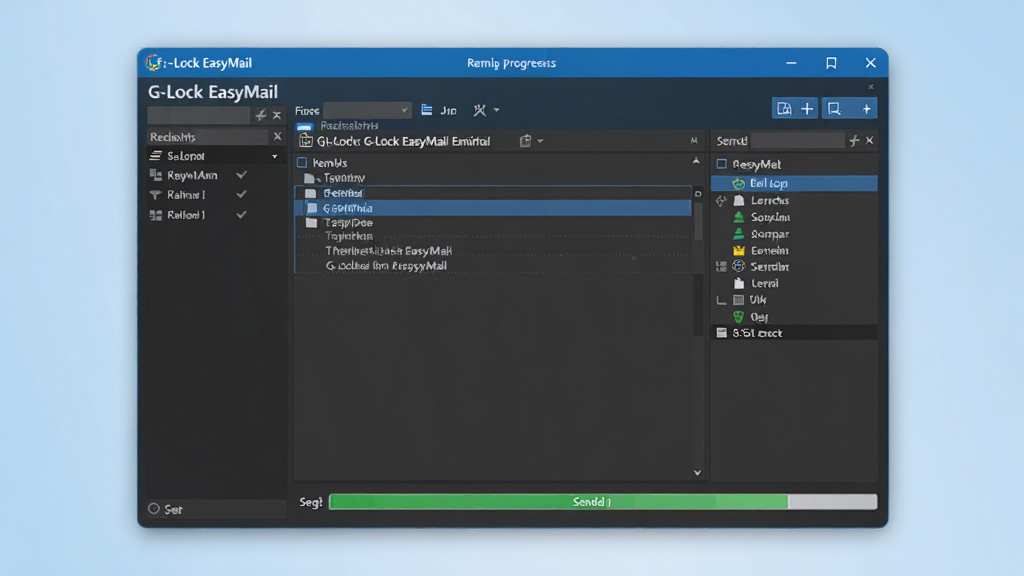The height and width of the screenshot is (576, 1024).
Task: Select the G-Locked row ending in EasyMail
Action: click(x=493, y=266)
